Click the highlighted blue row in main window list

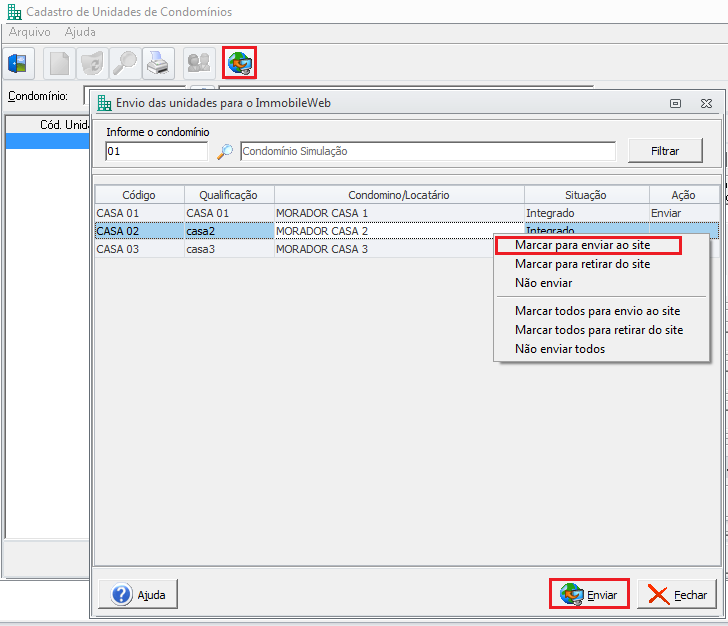click(x=48, y=141)
